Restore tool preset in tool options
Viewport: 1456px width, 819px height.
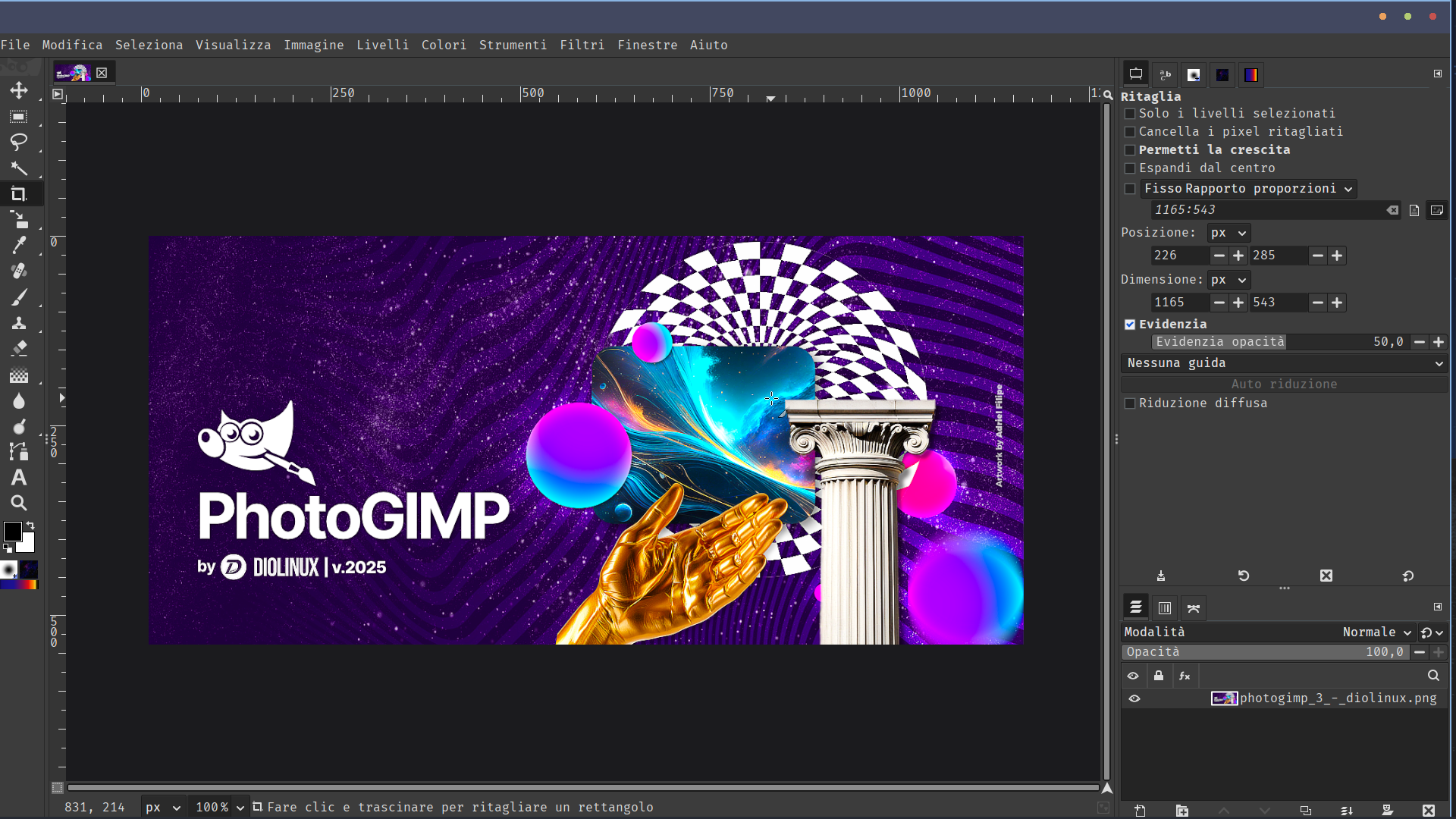[x=1244, y=576]
